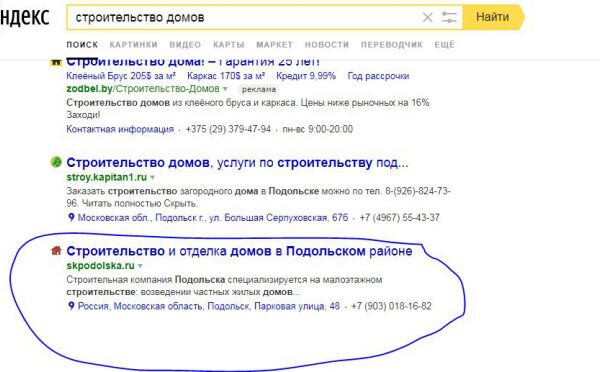Expand the dropdown arrow next to stroy.kapitan1.ru
This screenshot has height=372, width=600.
click(x=153, y=178)
